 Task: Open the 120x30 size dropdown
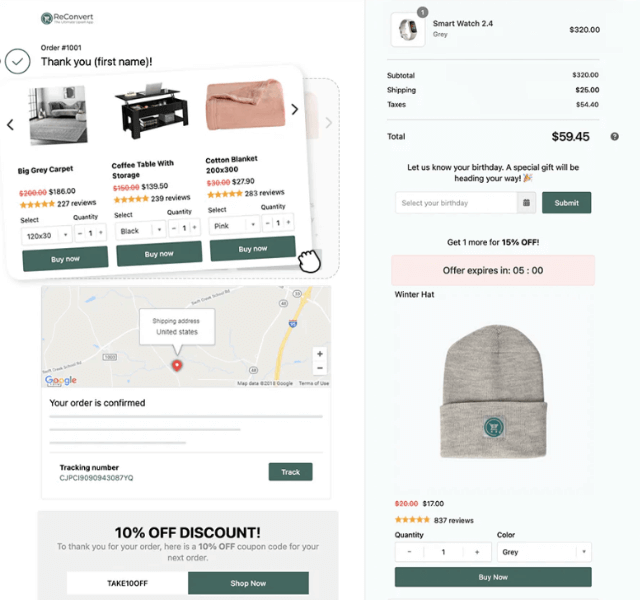[x=47, y=236]
